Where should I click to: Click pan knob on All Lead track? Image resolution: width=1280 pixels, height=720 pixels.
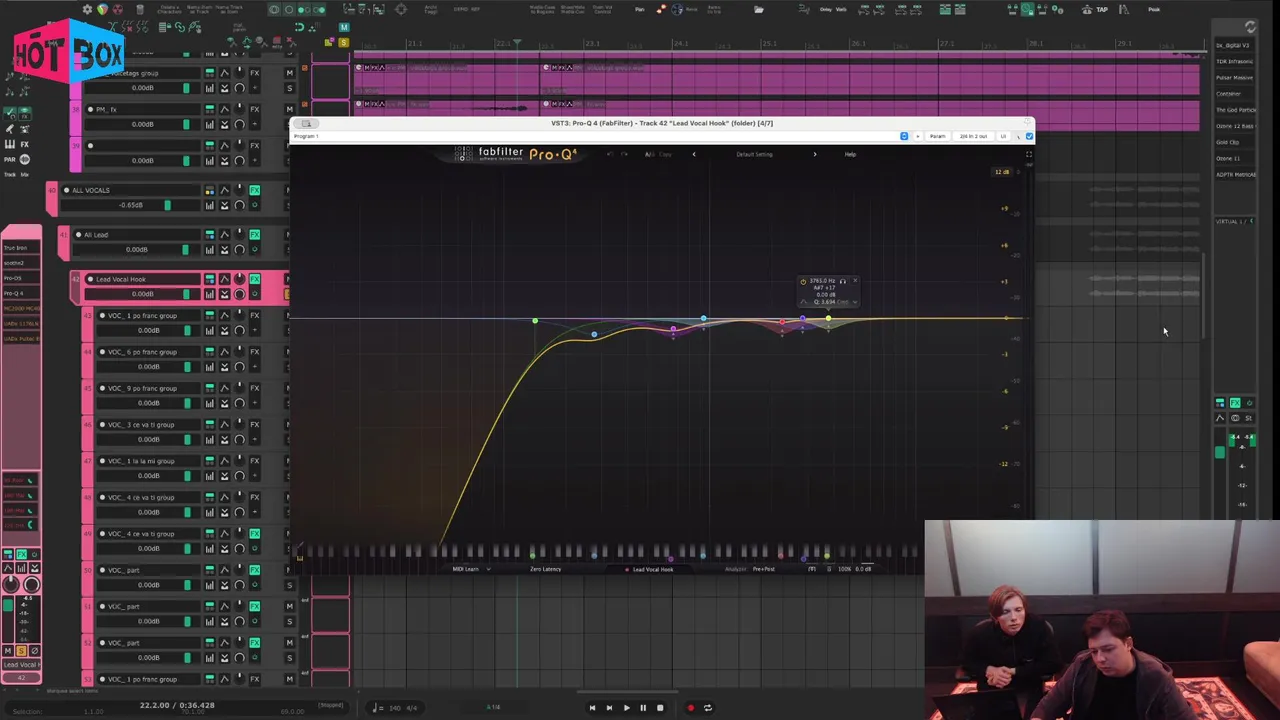pyautogui.click(x=240, y=235)
